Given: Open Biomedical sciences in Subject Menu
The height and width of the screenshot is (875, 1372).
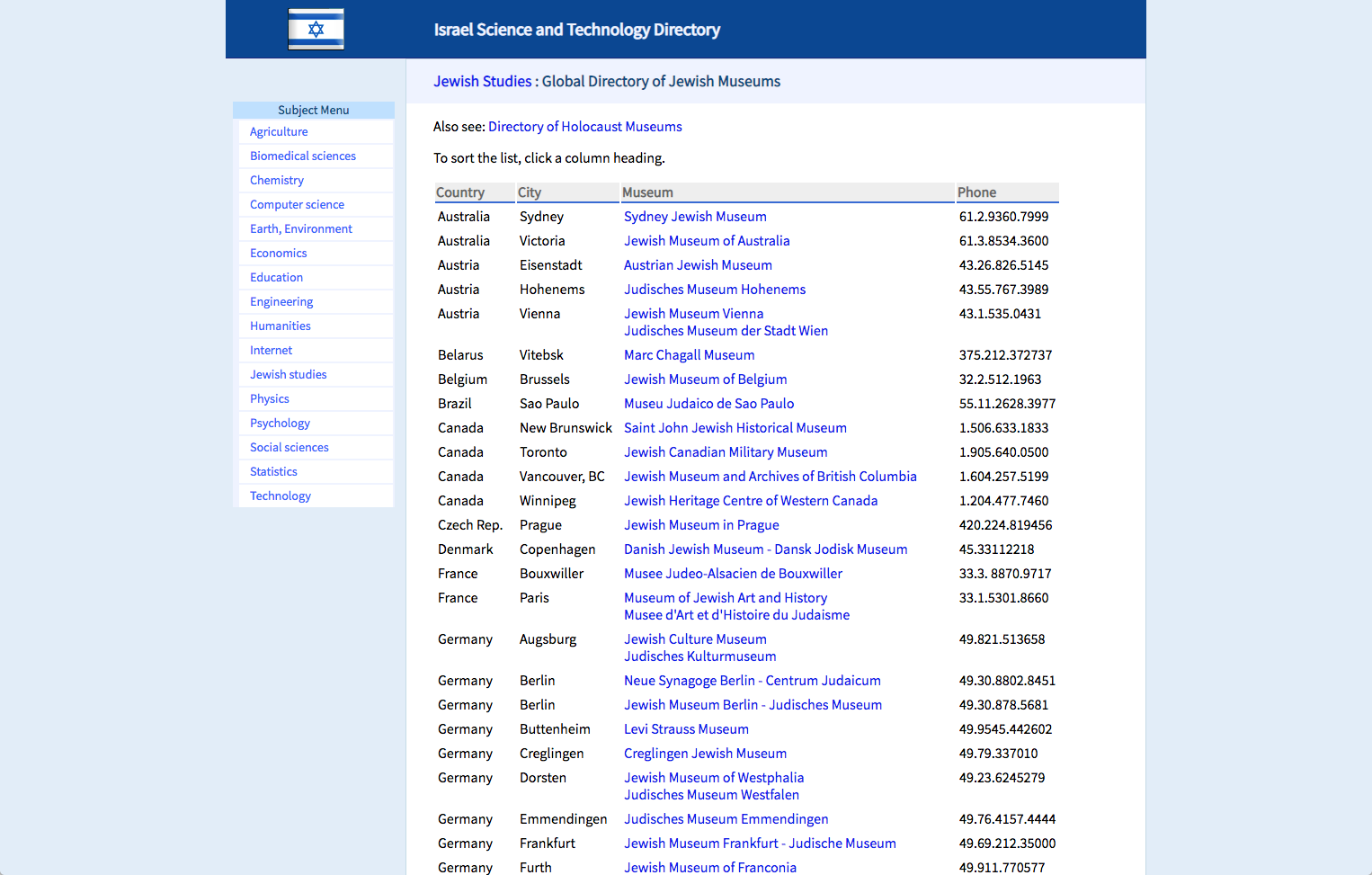Looking at the screenshot, I should point(303,156).
